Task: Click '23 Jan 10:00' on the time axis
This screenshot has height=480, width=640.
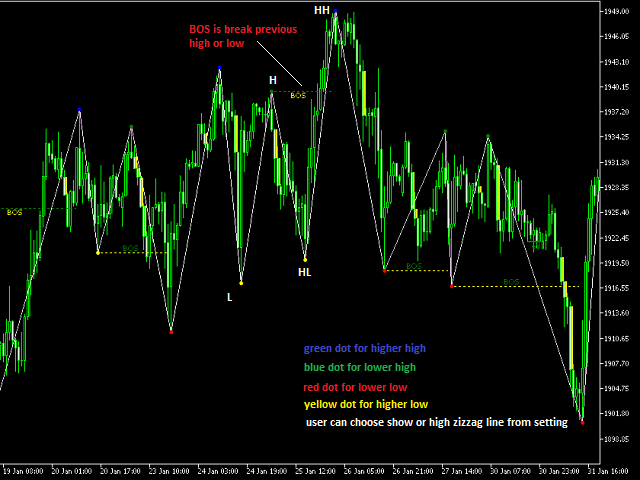Action: click(169, 471)
